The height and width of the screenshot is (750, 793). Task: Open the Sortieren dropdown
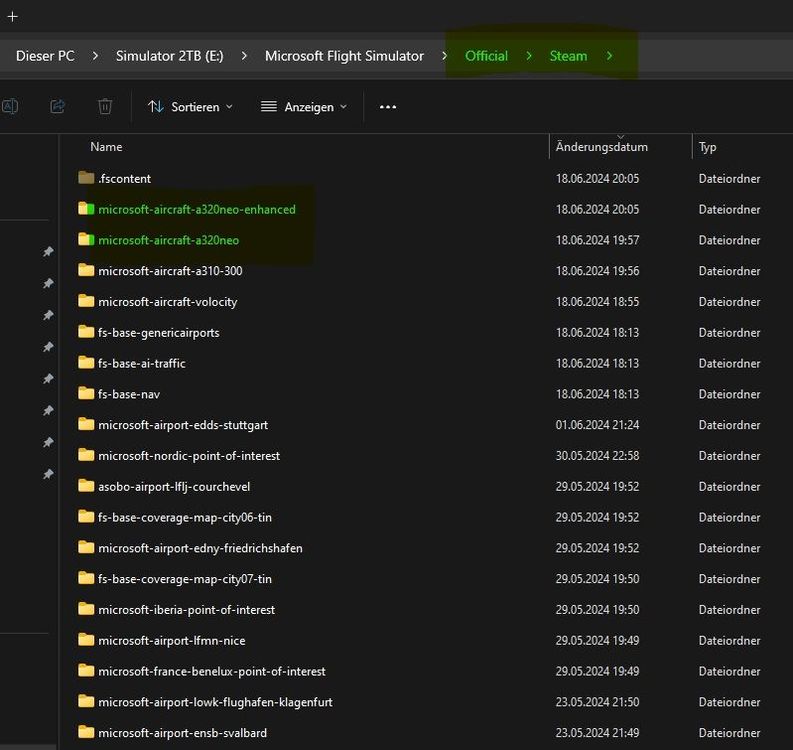[190, 106]
